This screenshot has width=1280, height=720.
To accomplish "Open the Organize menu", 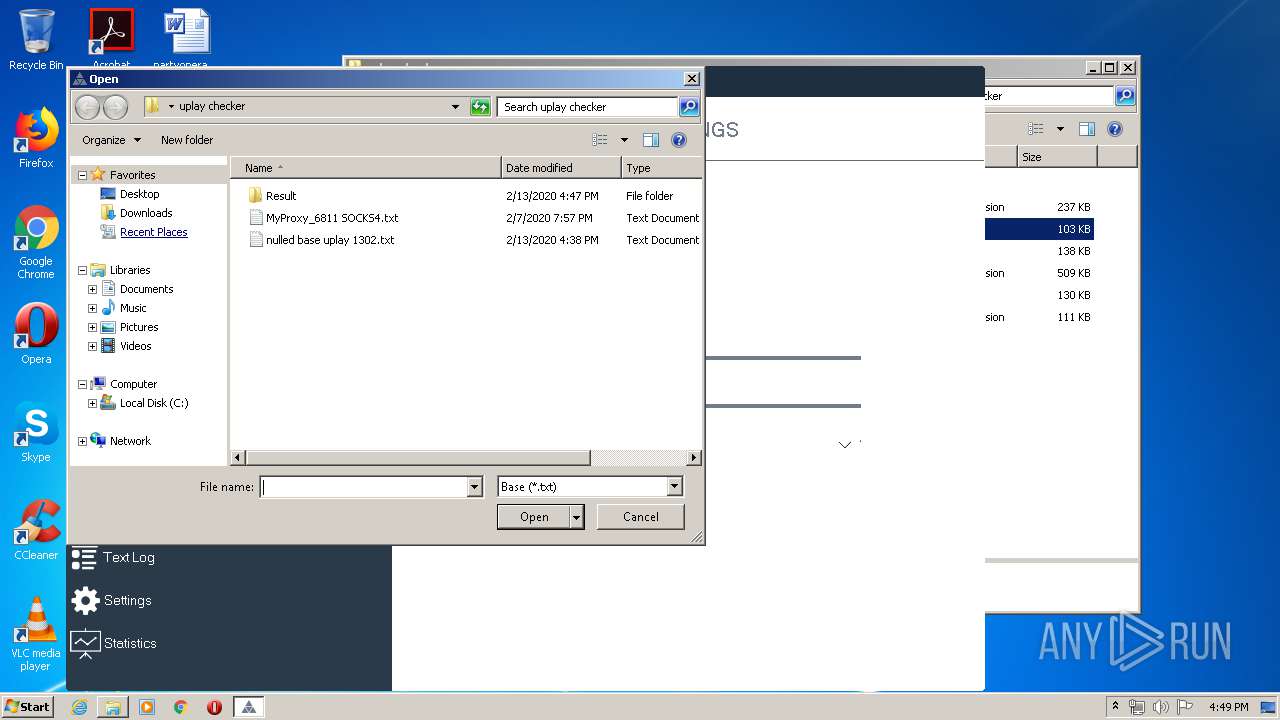I will pyautogui.click(x=111, y=140).
